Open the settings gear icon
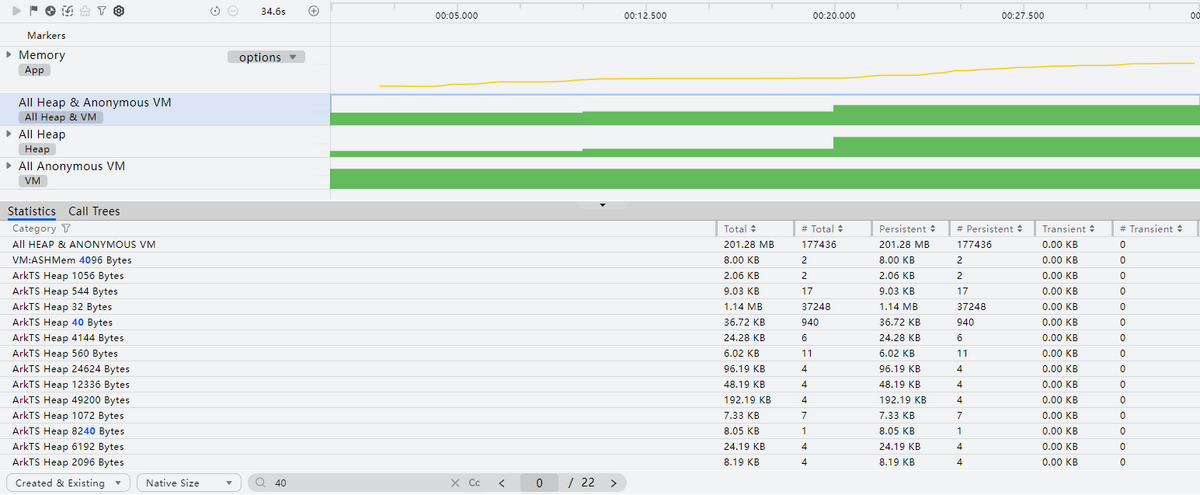The image size is (1200, 495). 118,11
